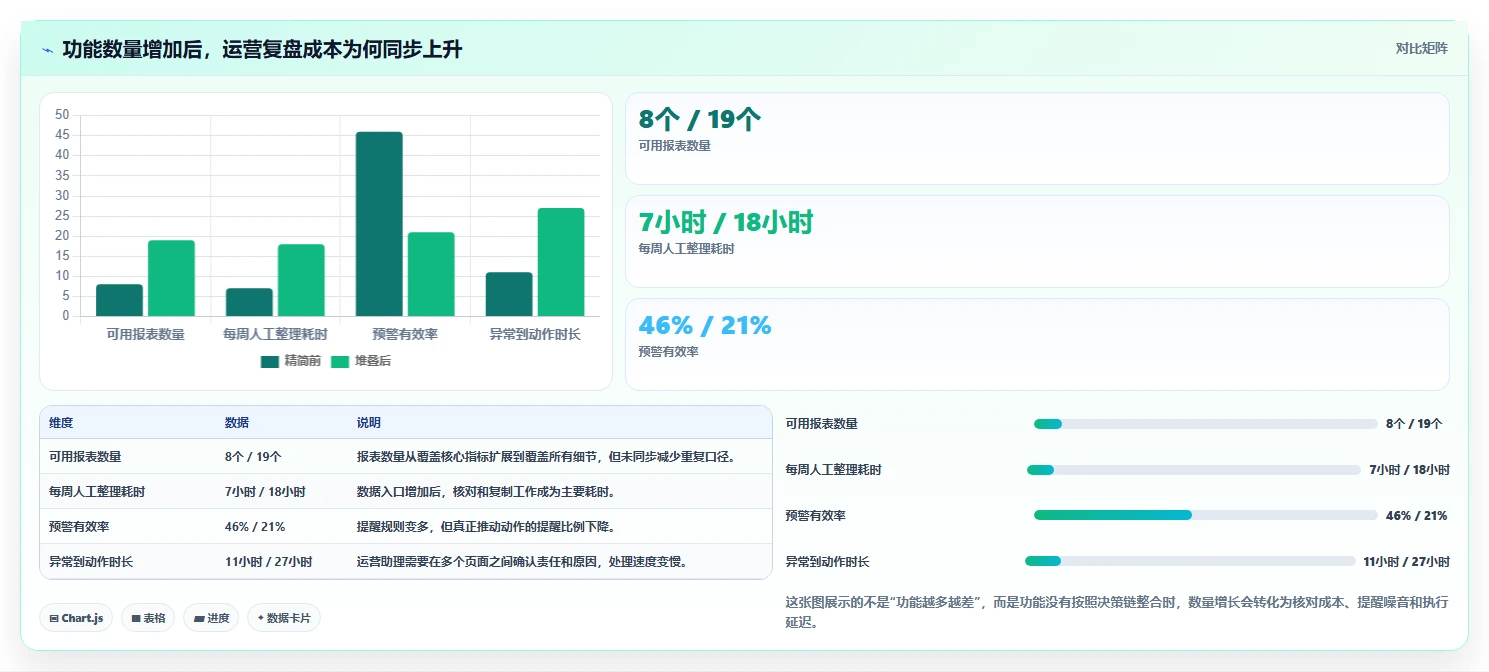
Task: Click the 进度 tag chip
Action: coord(211,618)
